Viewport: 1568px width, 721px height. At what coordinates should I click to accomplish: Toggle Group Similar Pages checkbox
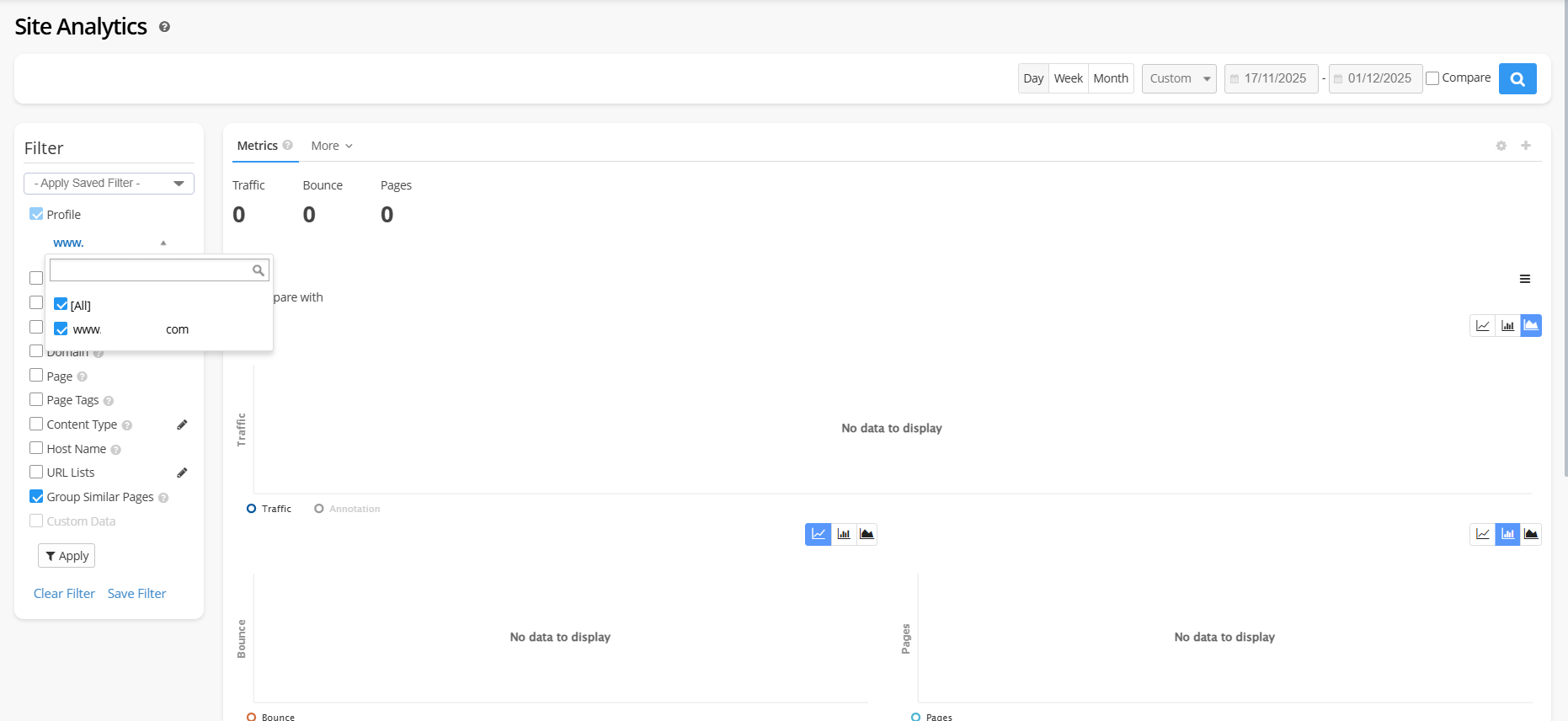tap(36, 497)
